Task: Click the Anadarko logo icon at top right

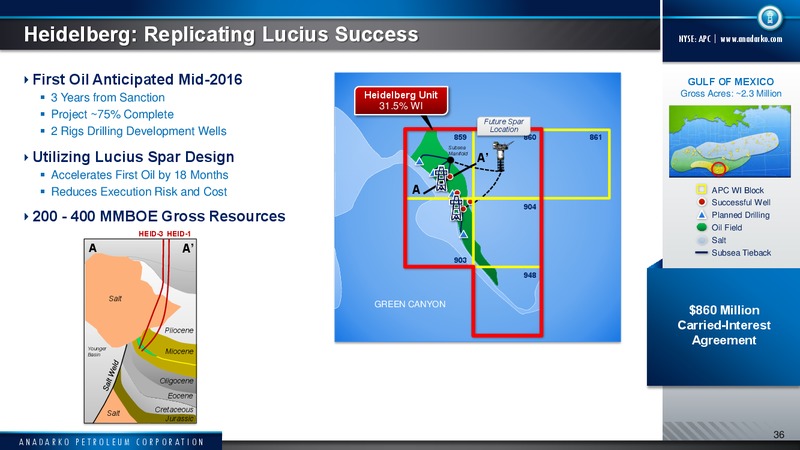Action: point(769,17)
